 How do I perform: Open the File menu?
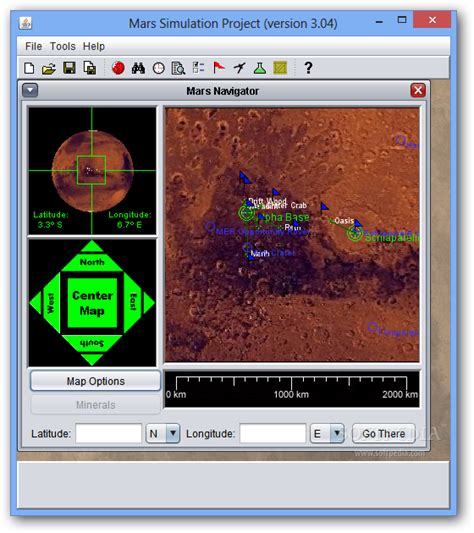tap(34, 46)
